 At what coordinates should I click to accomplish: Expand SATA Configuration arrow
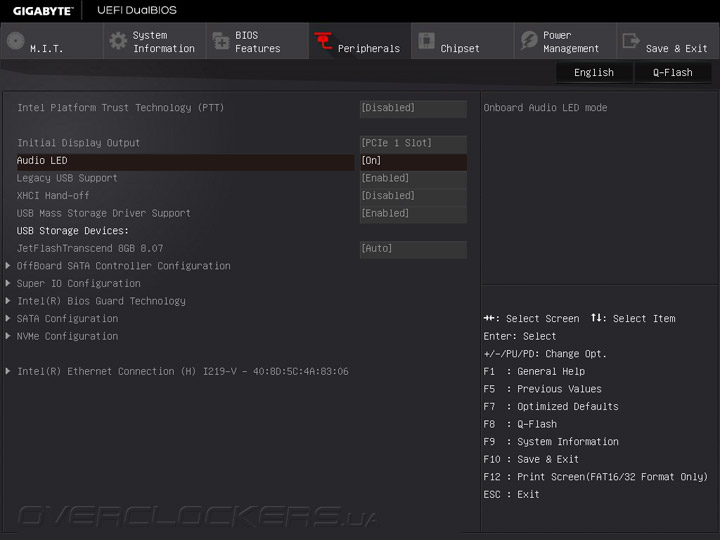point(8,318)
